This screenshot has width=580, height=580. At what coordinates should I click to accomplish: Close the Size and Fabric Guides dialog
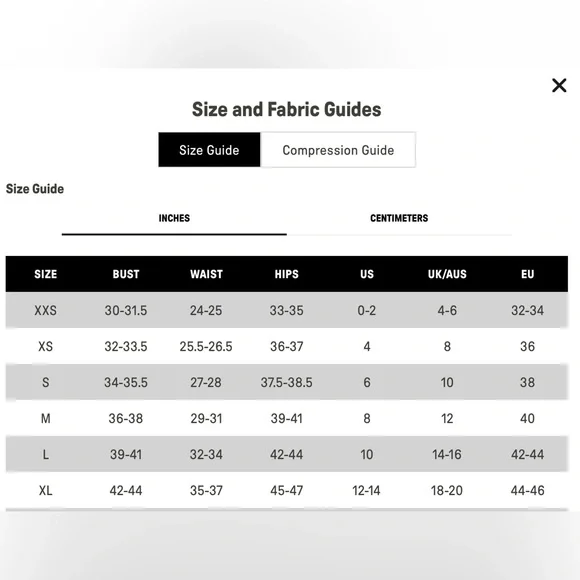coord(559,85)
